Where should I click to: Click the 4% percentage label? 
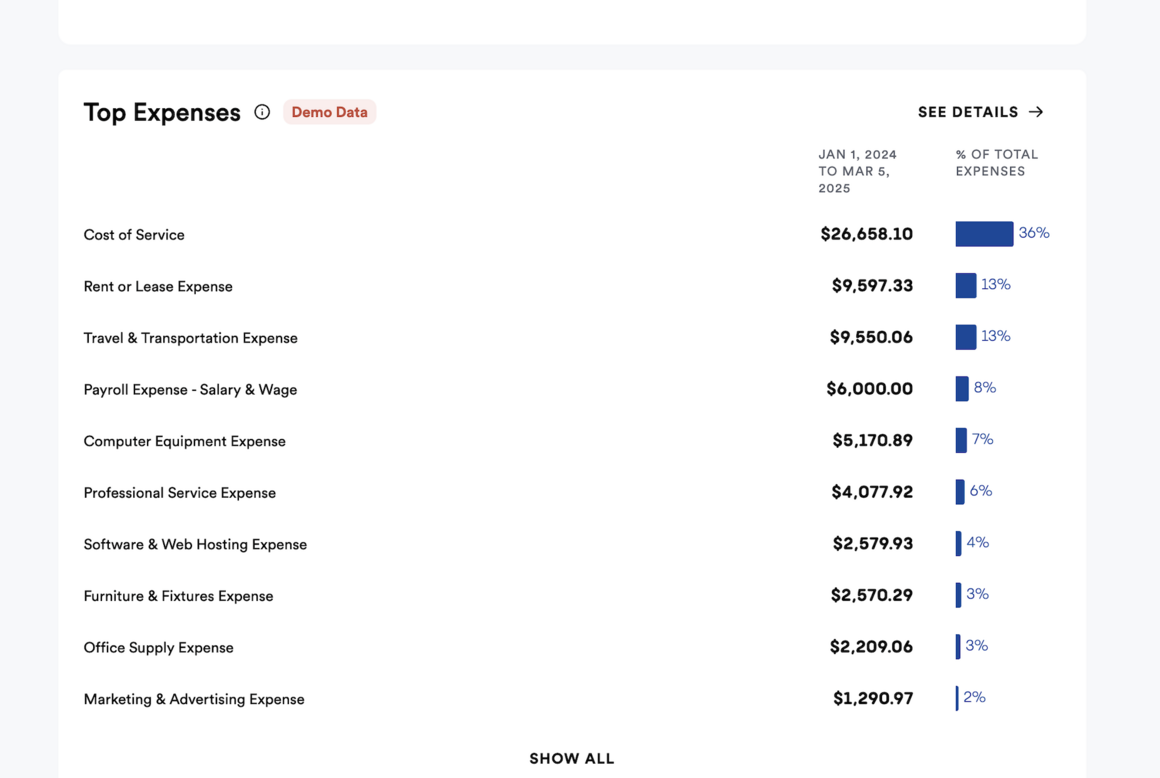pyautogui.click(x=977, y=543)
